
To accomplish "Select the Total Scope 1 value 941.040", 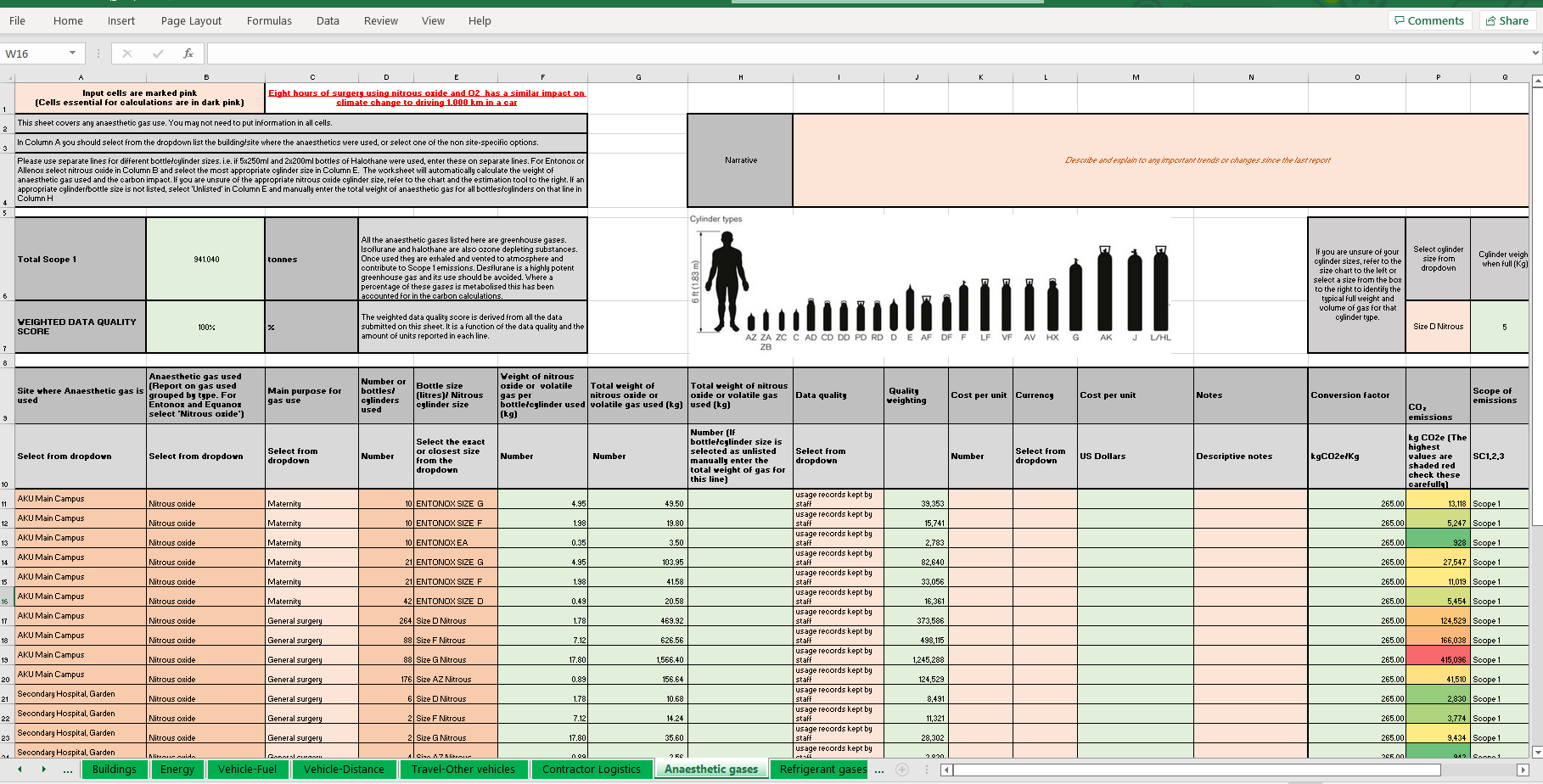I will tap(205, 260).
